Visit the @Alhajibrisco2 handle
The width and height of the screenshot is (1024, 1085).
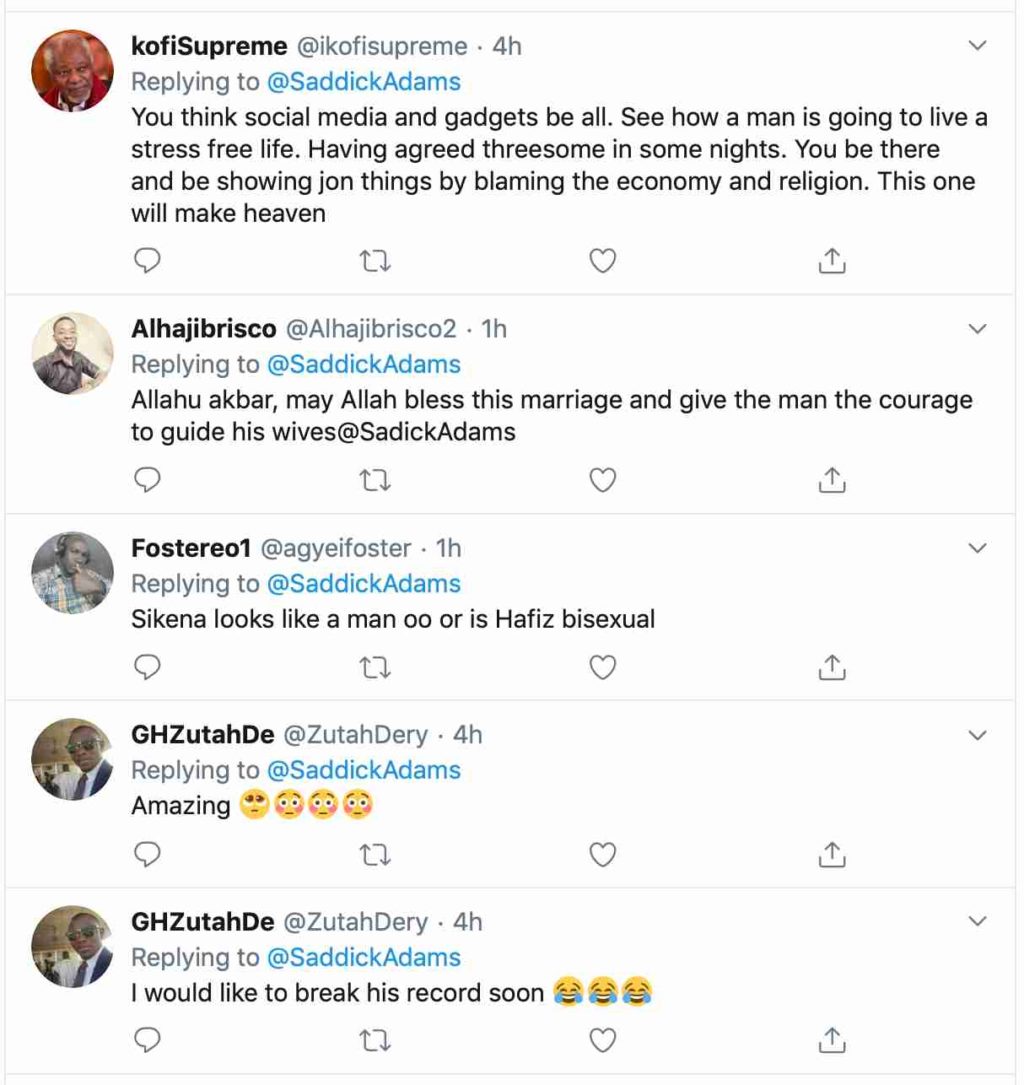point(372,328)
